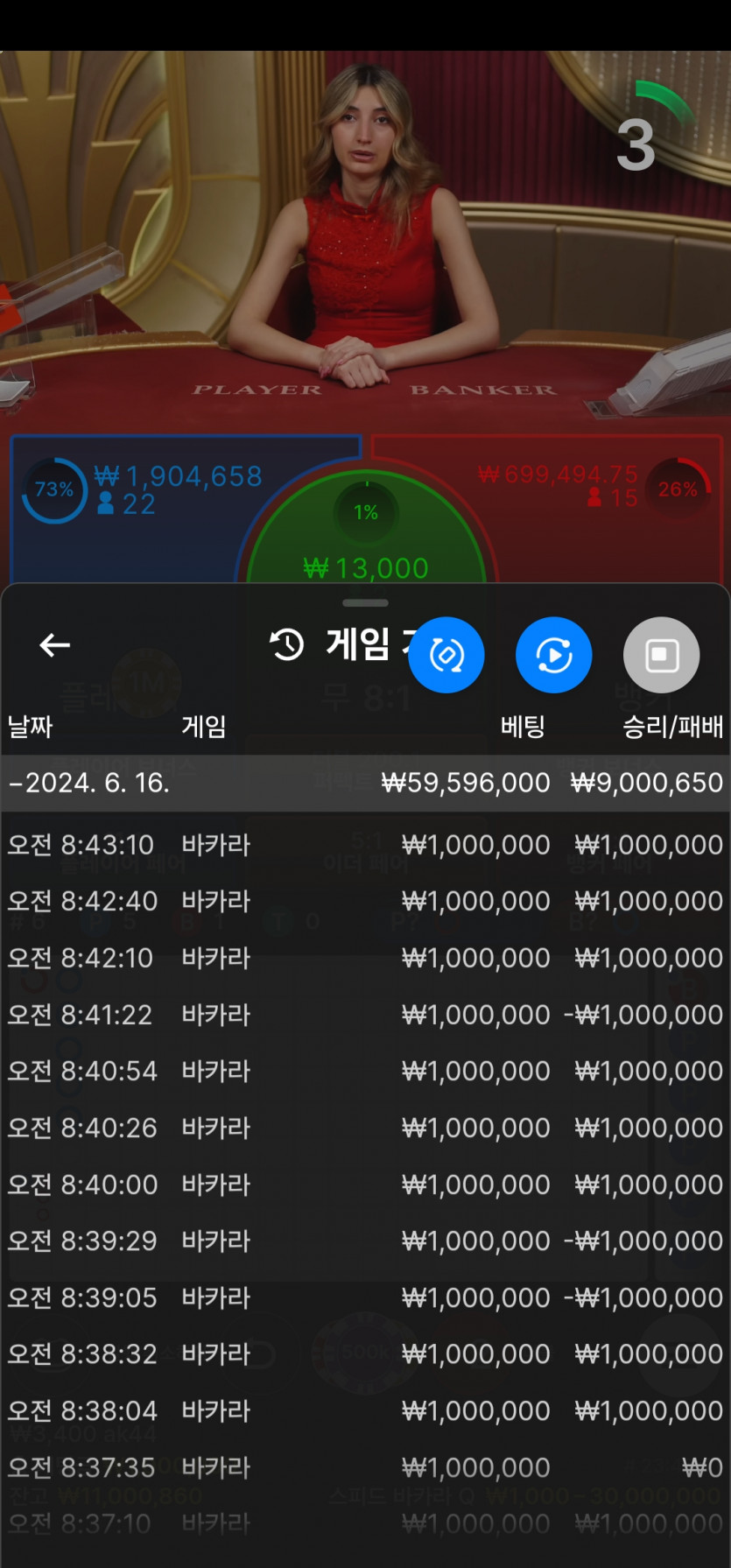Open the 오전 8:37:35 game record
The image size is (731, 1568).
365,1467
